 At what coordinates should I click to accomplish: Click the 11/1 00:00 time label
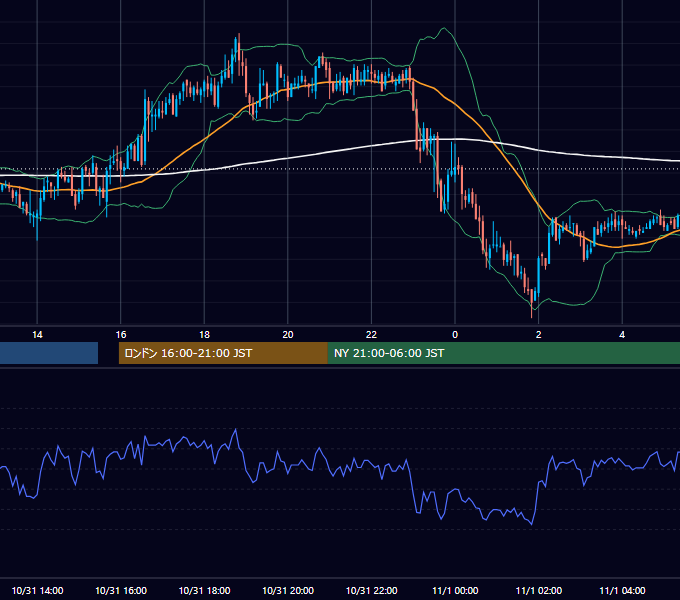pos(455,590)
